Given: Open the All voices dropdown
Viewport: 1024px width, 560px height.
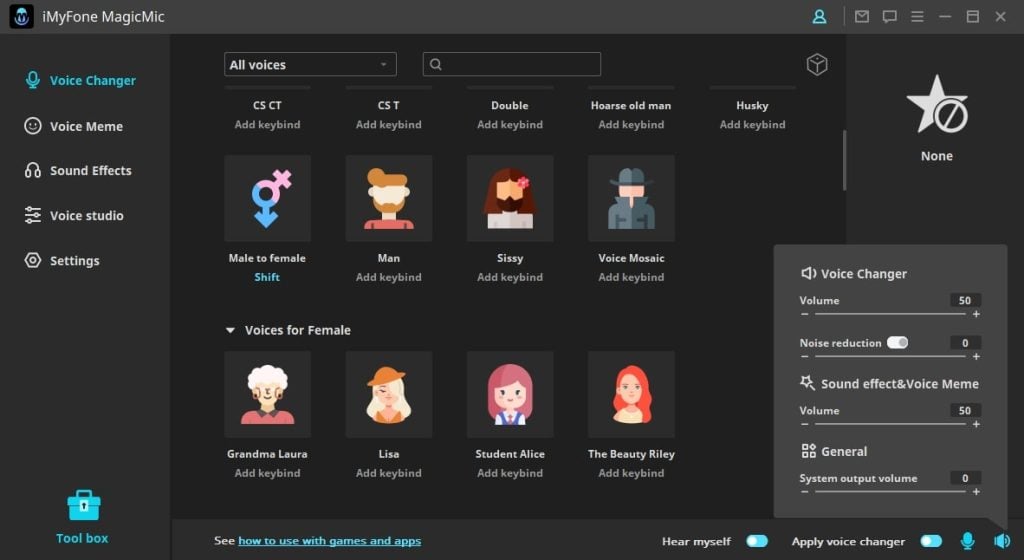Looking at the screenshot, I should [x=310, y=64].
